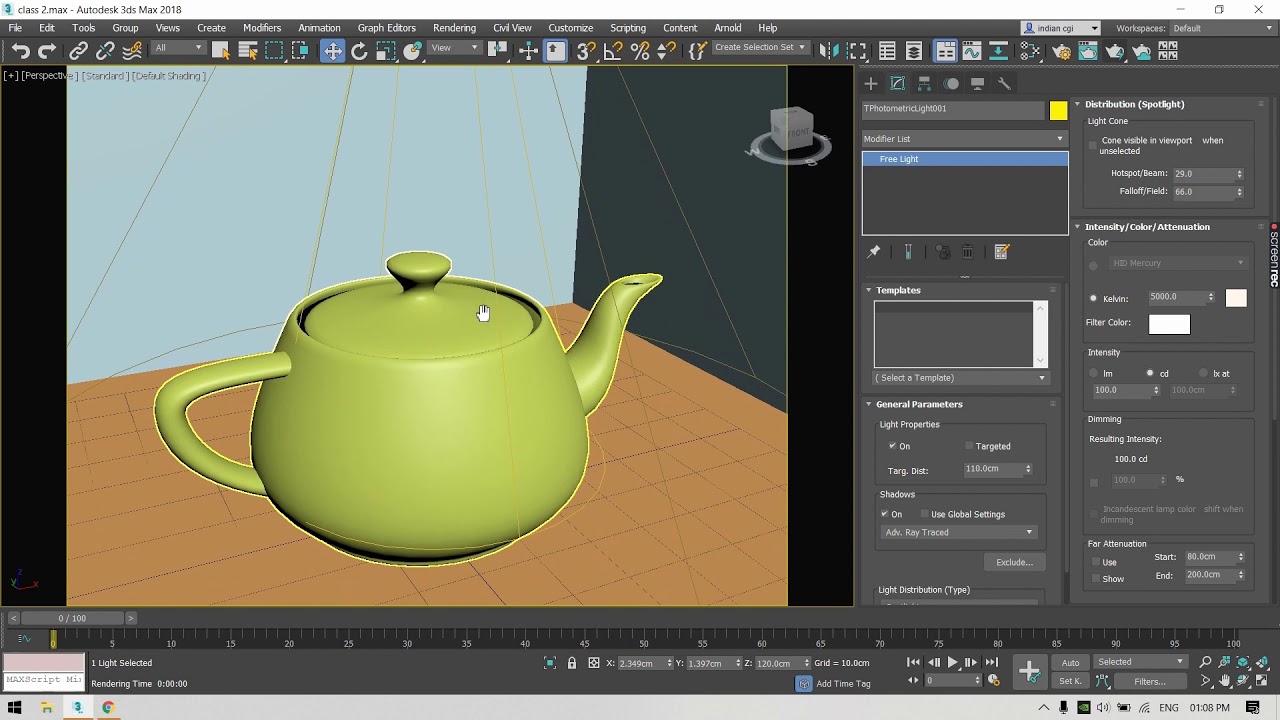Click the Percent Snap Toggle icon
The height and width of the screenshot is (720, 1280).
click(641, 51)
